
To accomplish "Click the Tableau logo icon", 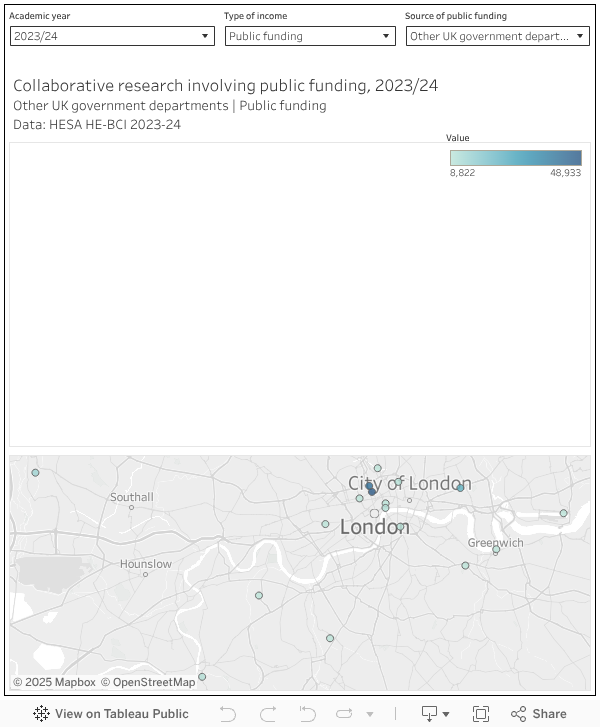I will point(41,714).
